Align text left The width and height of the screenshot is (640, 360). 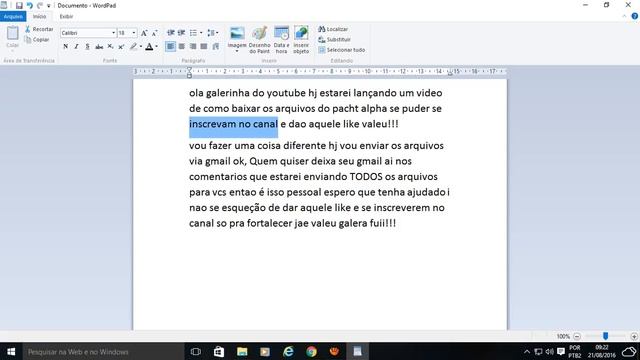(x=171, y=47)
